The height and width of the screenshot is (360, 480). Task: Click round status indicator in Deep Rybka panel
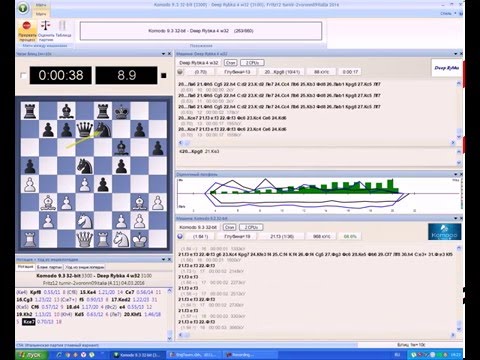click(180, 72)
